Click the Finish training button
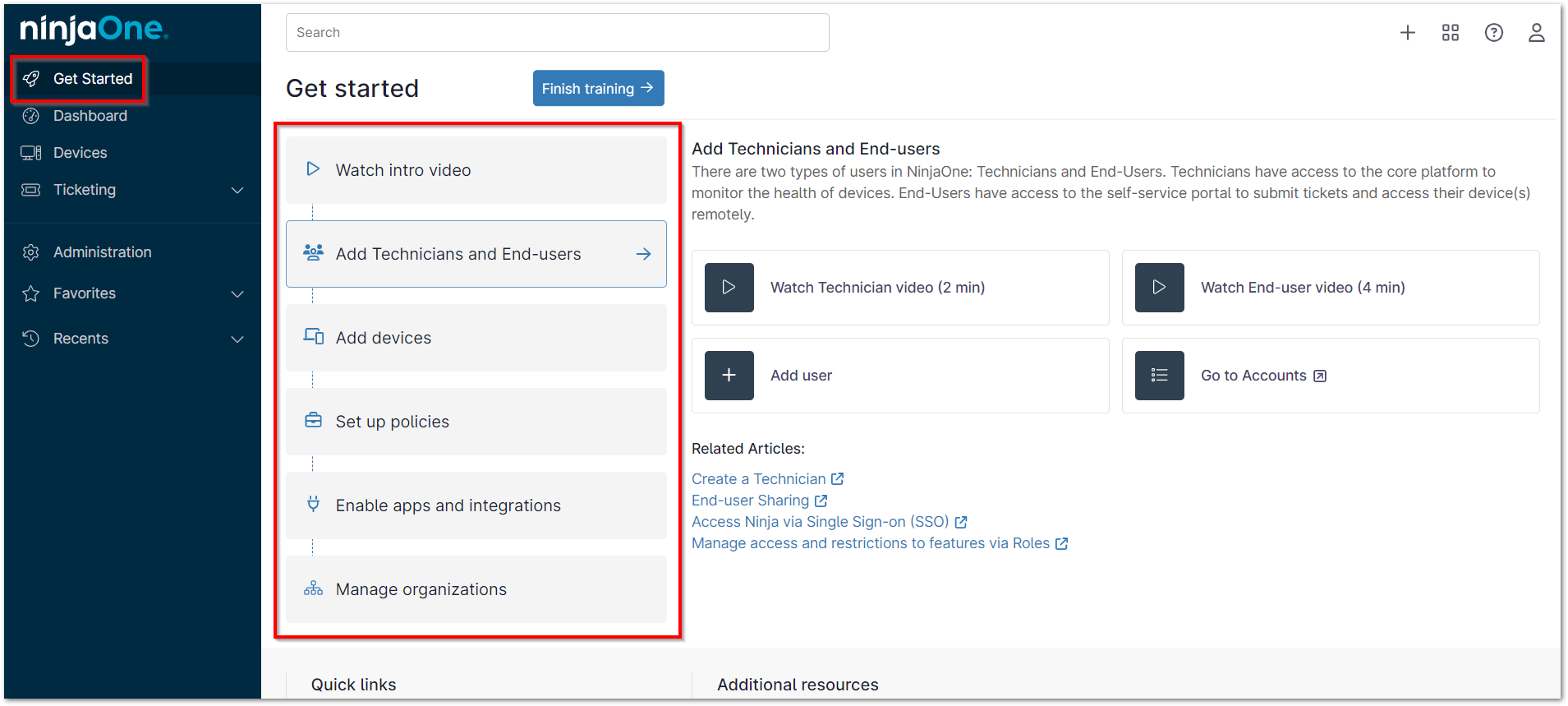Viewport: 1568px width, 706px height. (x=598, y=88)
